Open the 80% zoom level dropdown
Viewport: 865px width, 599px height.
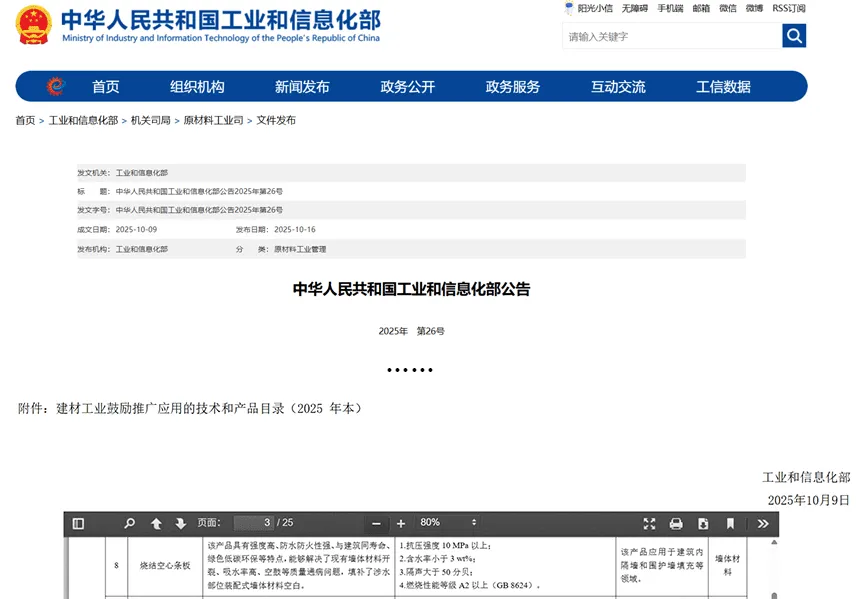(446, 523)
